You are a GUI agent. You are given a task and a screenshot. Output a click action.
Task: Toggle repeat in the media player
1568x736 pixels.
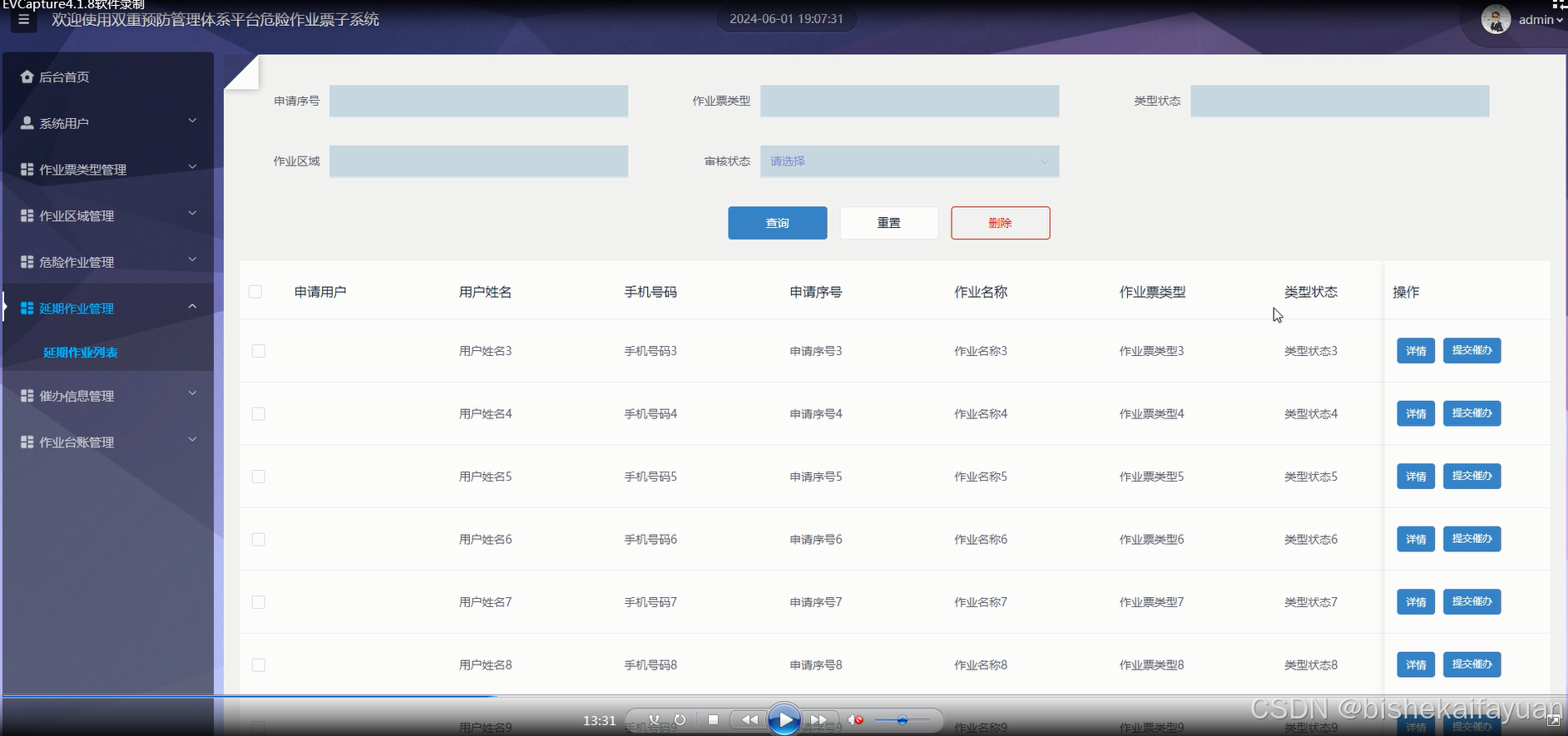click(x=680, y=720)
